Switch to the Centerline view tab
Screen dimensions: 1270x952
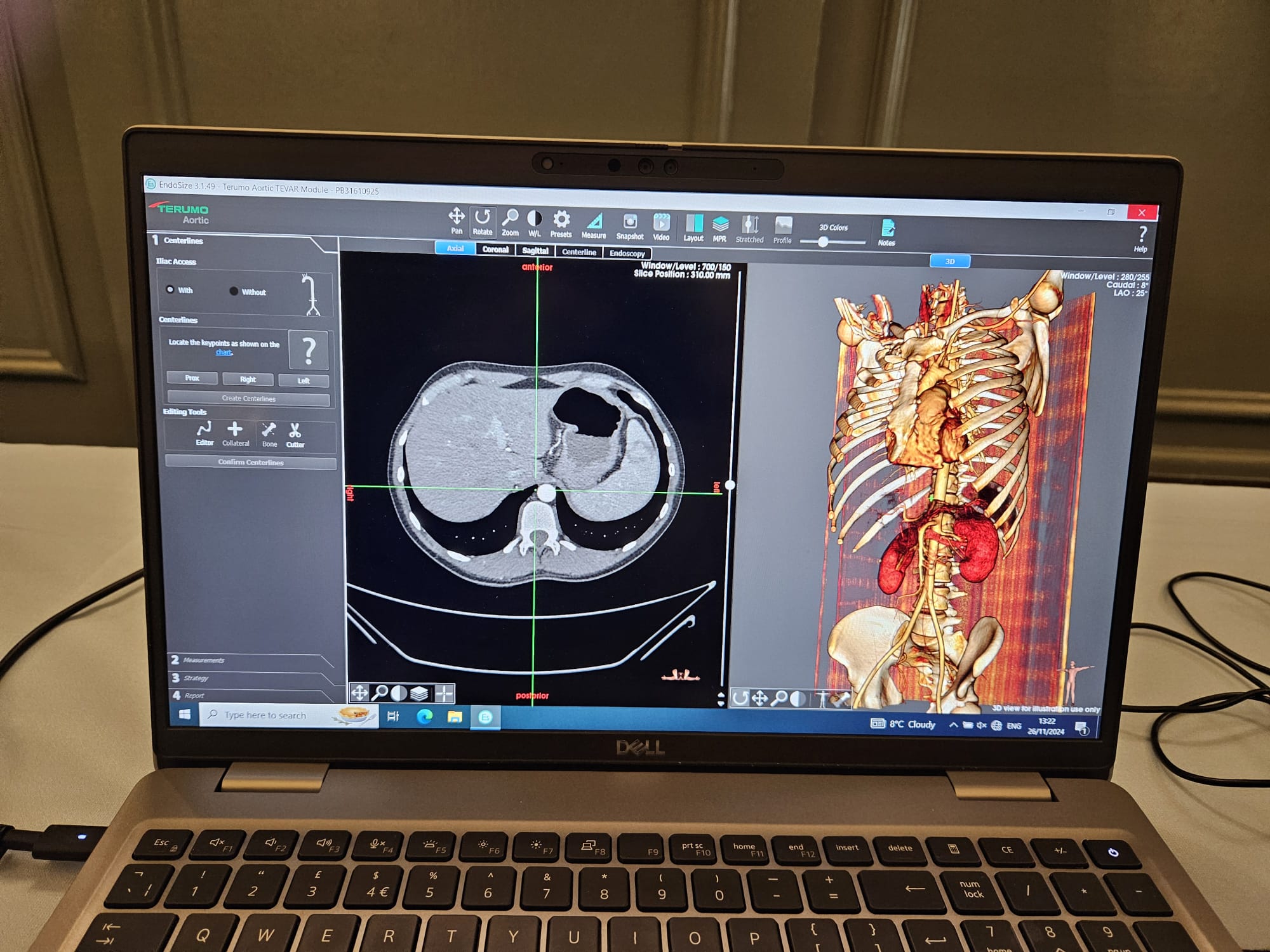tap(579, 252)
